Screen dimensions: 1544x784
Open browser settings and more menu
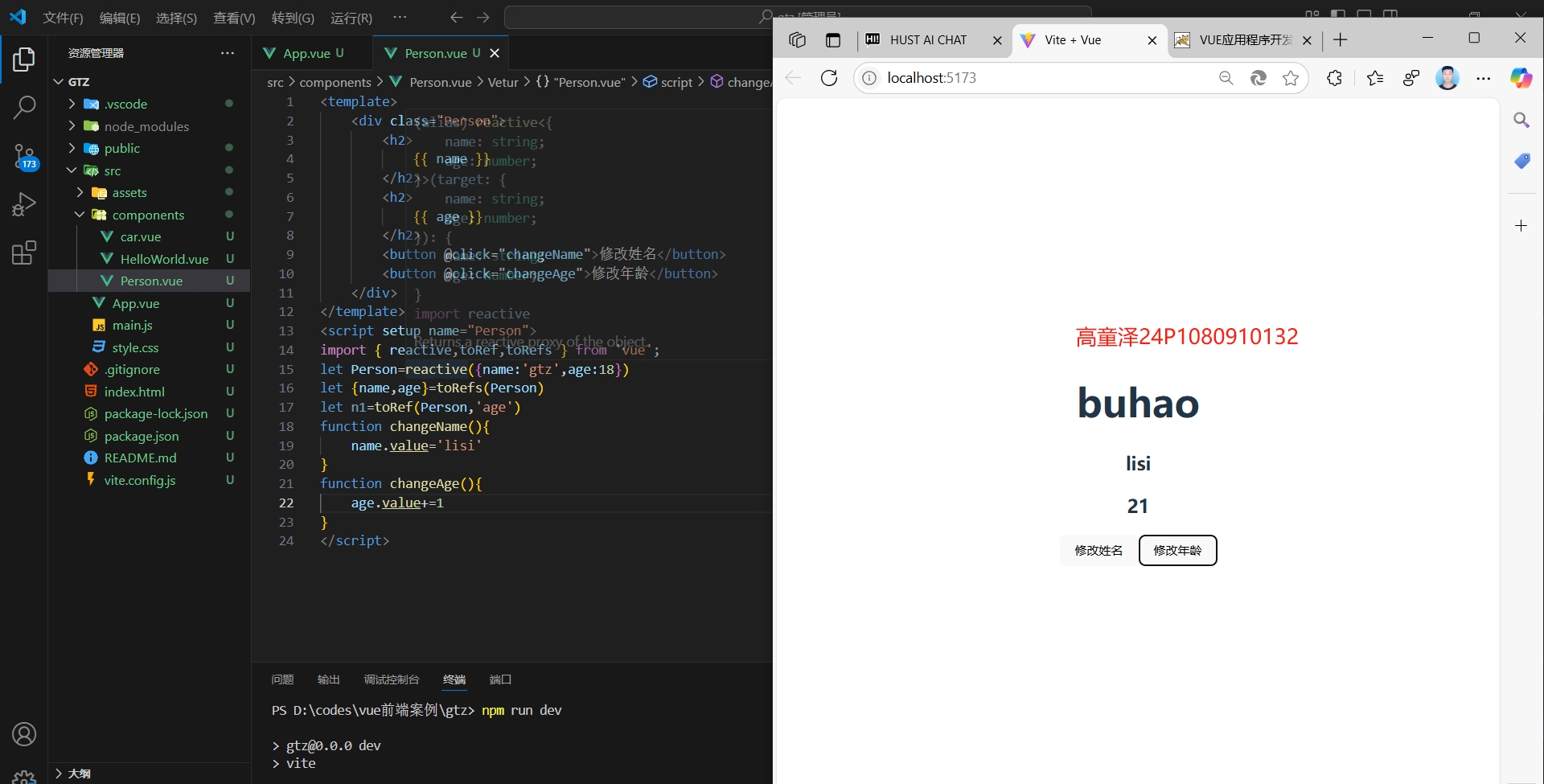click(1484, 78)
